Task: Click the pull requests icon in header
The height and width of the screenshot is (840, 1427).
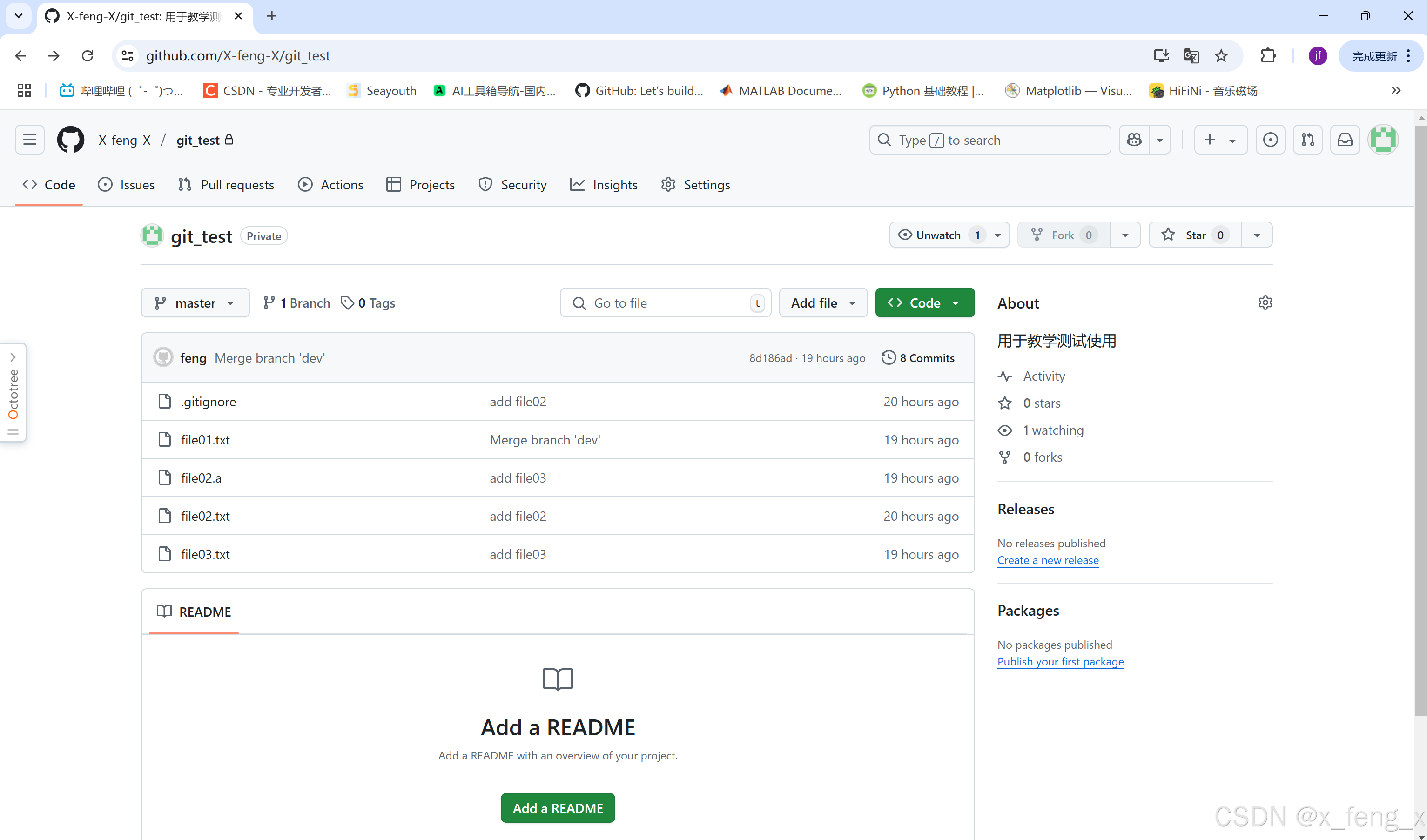Action: coord(1307,140)
